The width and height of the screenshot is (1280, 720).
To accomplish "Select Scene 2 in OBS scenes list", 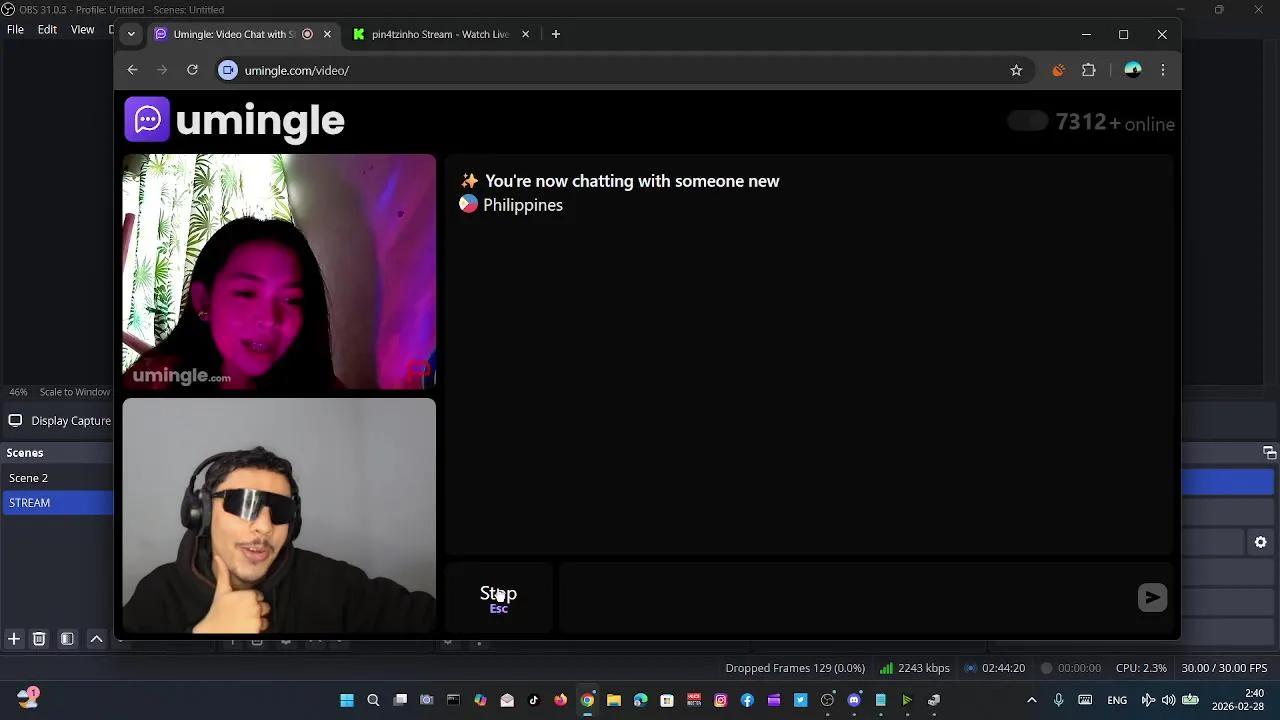I will [x=57, y=478].
